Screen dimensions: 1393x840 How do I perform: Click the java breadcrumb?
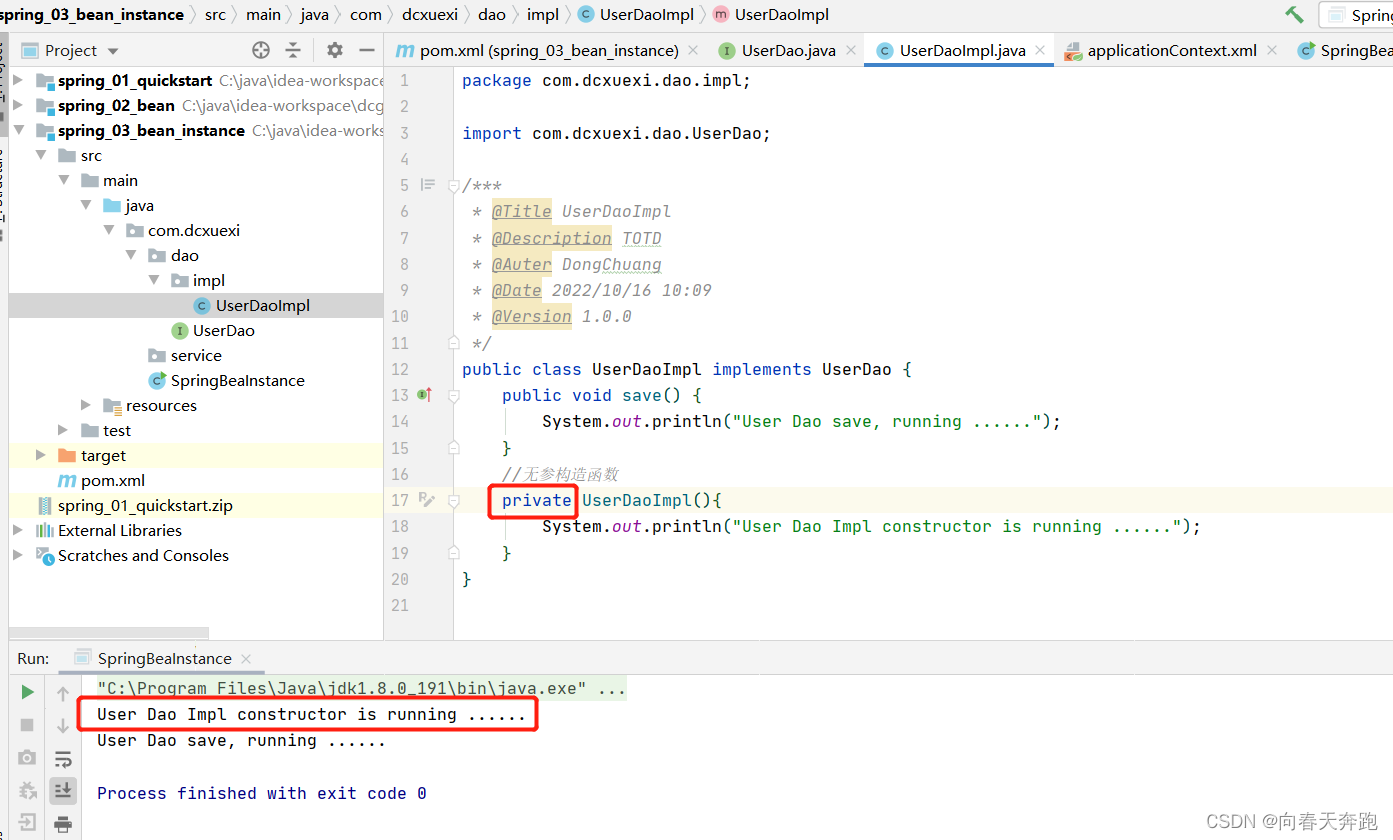[x=314, y=15]
